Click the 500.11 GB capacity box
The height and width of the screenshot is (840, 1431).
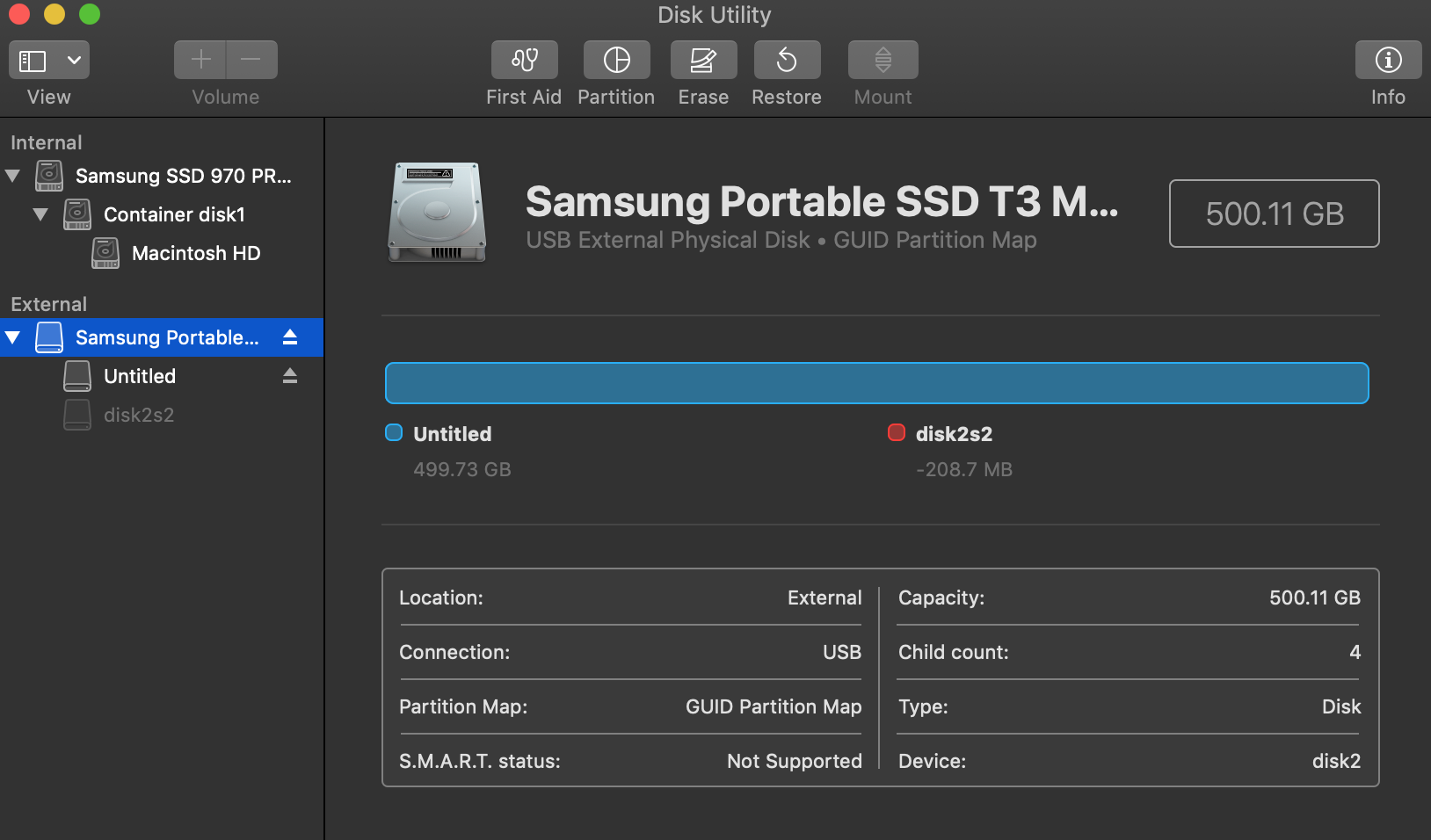coord(1275,214)
